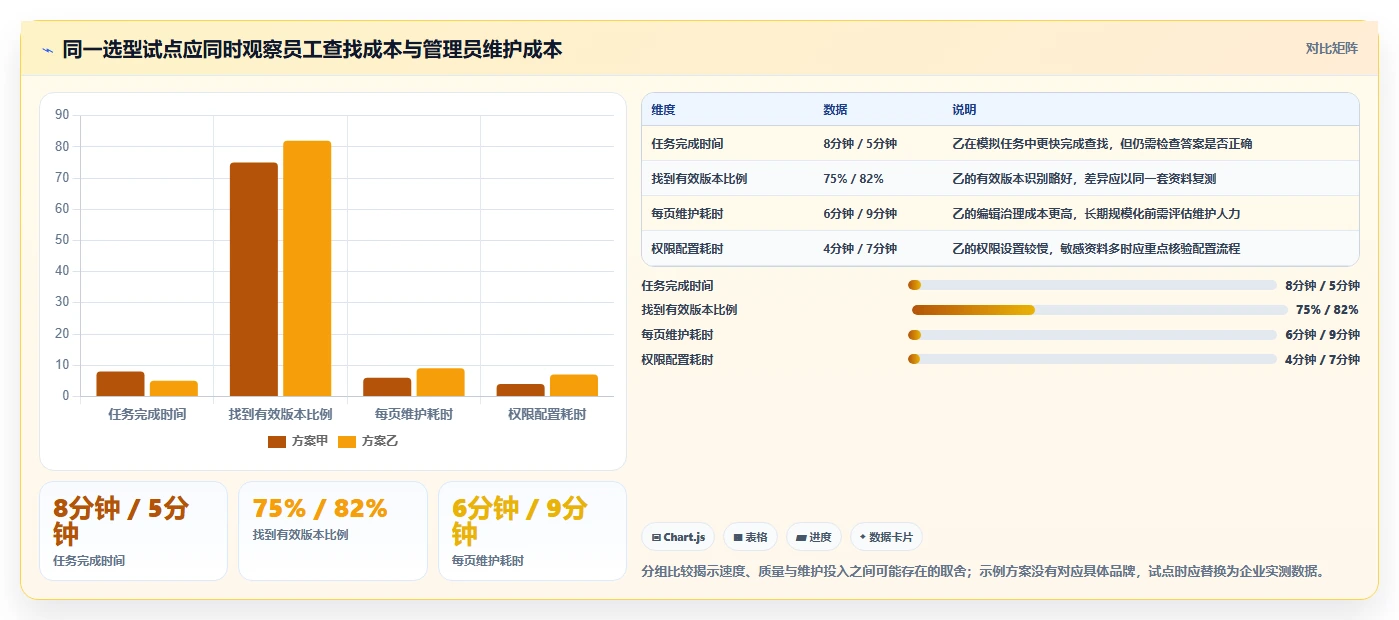The height and width of the screenshot is (620, 1399).
Task: Select the 任务完成时间 table row cell
Action: (x=727, y=144)
